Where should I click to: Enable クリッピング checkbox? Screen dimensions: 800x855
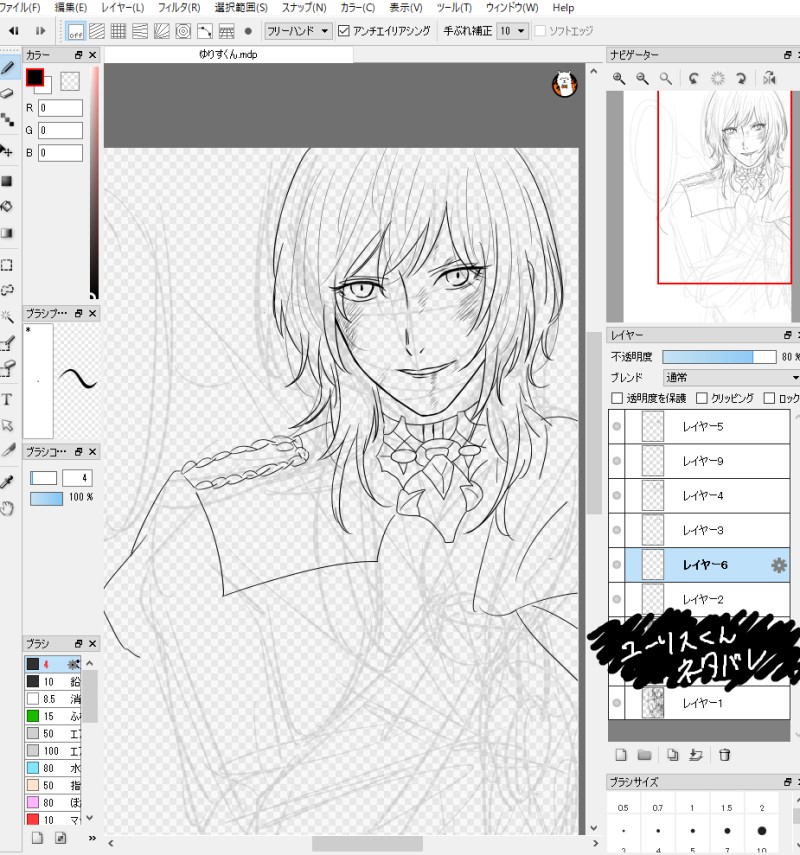point(702,398)
